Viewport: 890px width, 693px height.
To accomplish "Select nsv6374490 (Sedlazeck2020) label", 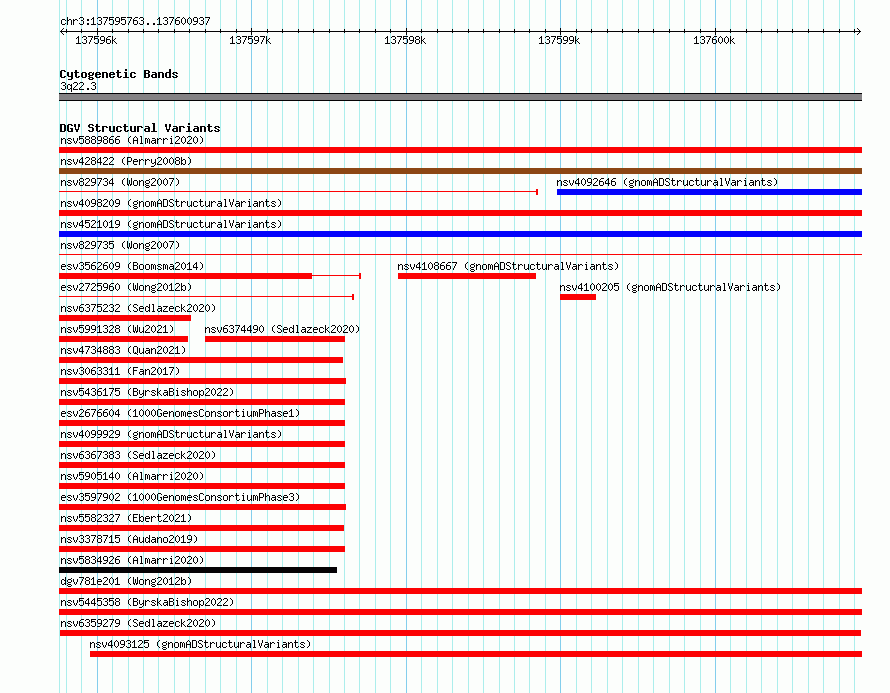I will click(x=282, y=329).
